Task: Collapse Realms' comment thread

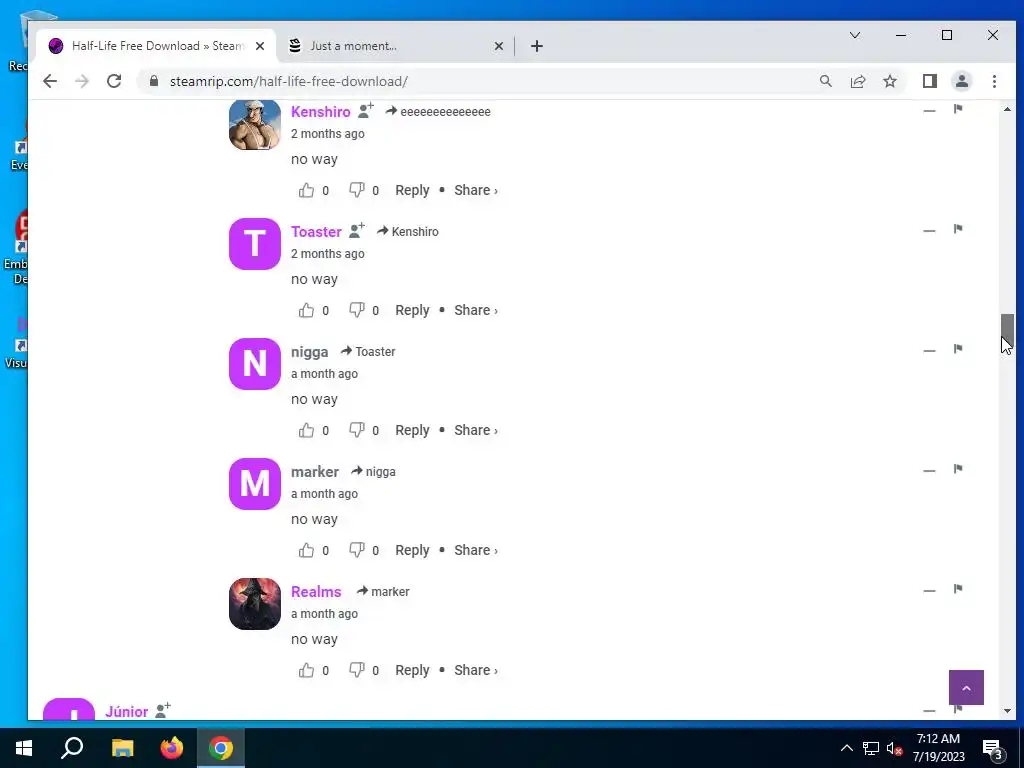Action: pyautogui.click(x=929, y=591)
